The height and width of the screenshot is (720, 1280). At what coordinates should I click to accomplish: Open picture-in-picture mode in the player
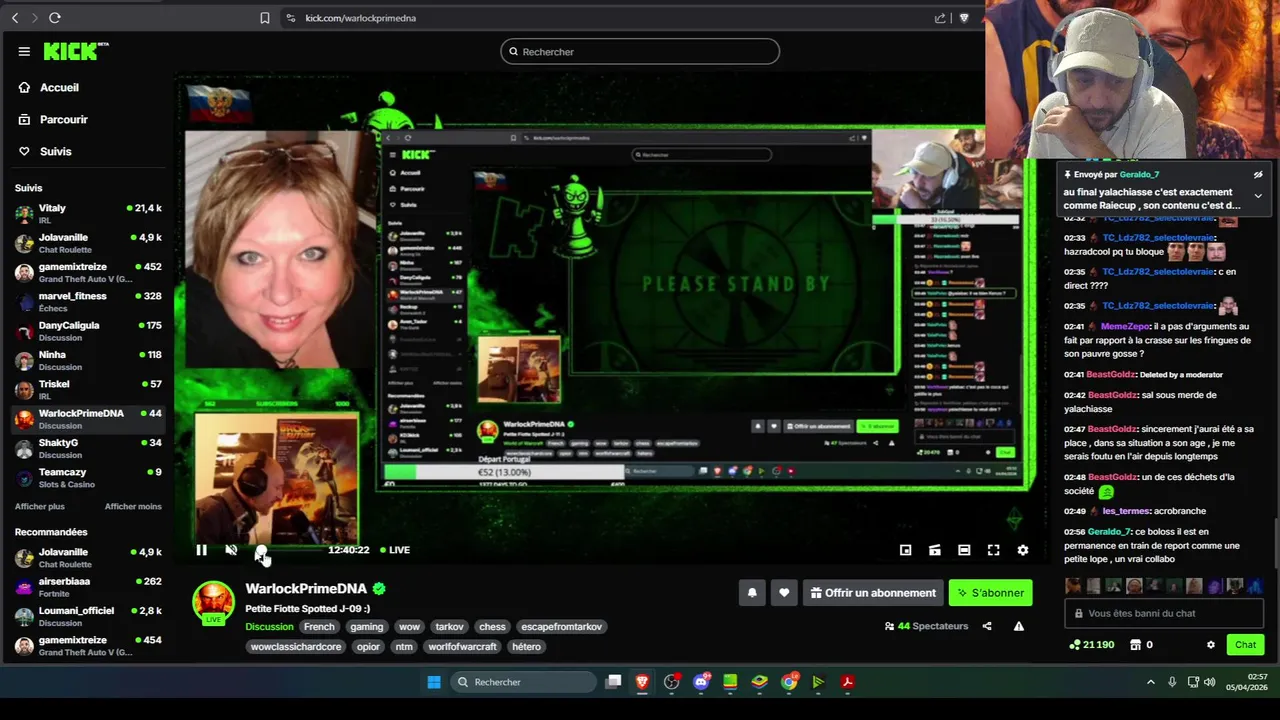905,550
